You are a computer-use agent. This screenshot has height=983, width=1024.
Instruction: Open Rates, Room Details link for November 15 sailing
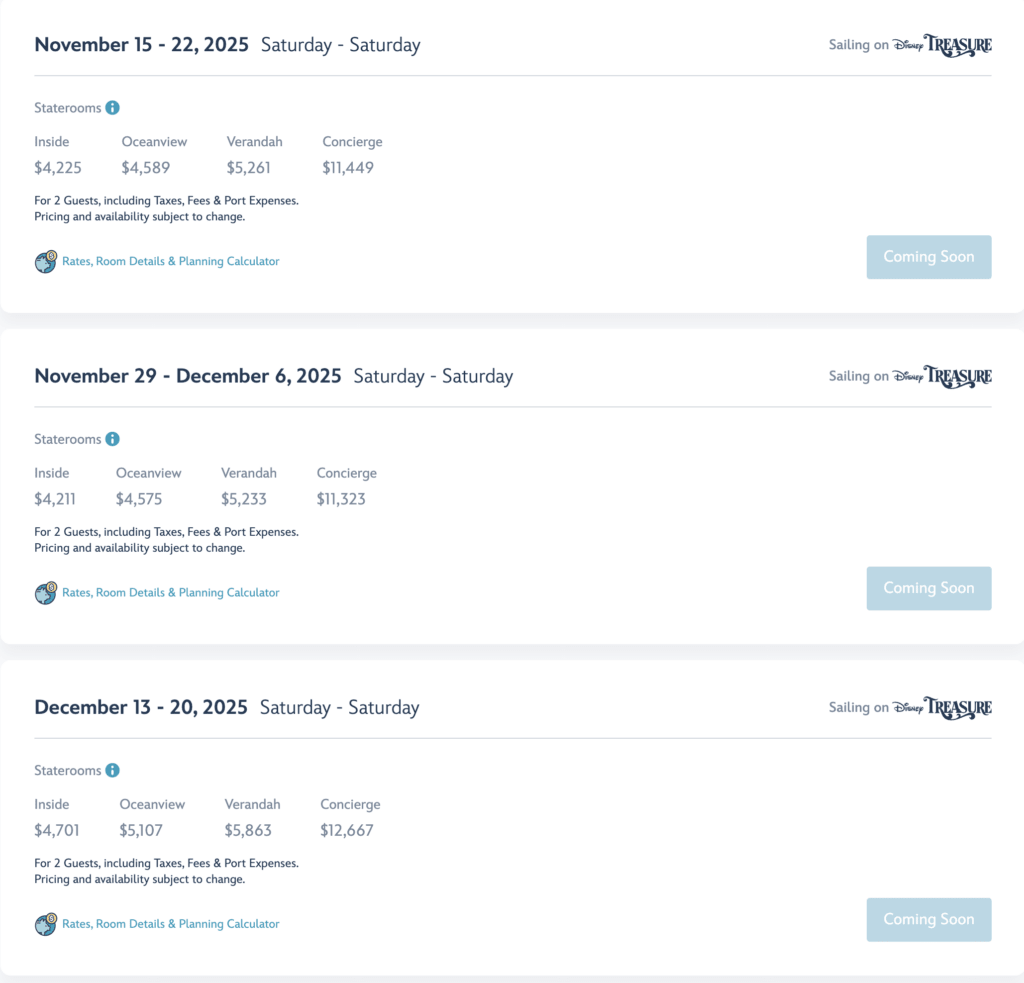coord(171,262)
